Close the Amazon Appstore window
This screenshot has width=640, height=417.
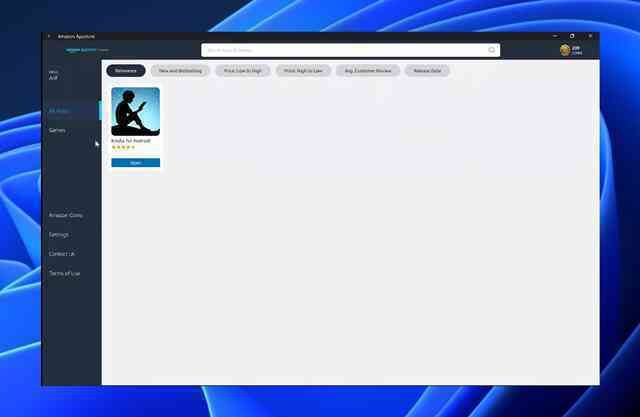tap(590, 36)
